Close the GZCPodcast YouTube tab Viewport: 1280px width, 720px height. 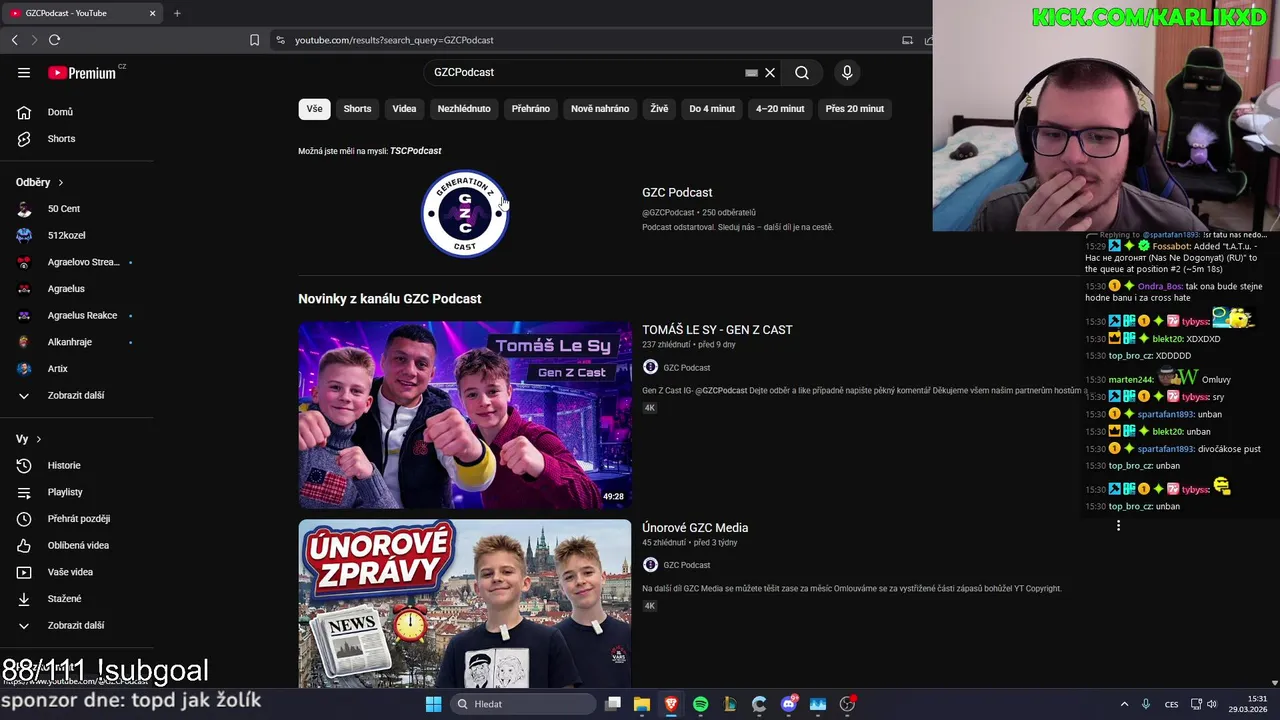coord(152,13)
